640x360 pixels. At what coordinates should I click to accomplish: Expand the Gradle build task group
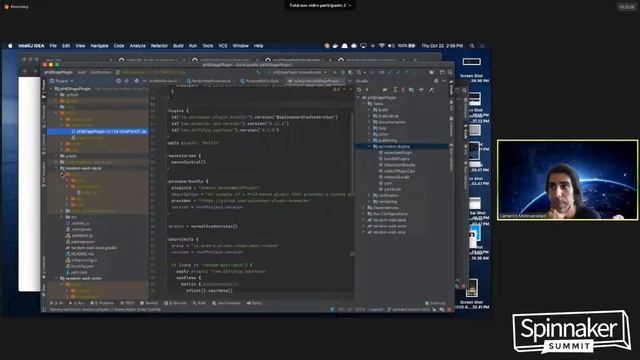369,110
